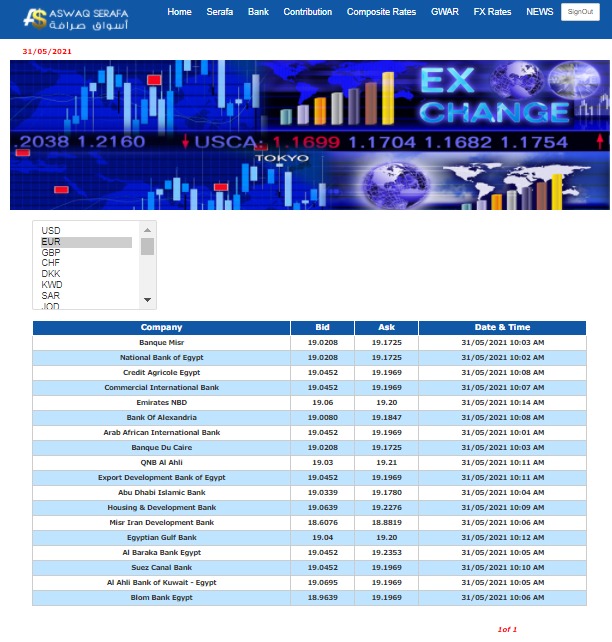
Task: Click the Banque Misr row name
Action: tap(161, 343)
